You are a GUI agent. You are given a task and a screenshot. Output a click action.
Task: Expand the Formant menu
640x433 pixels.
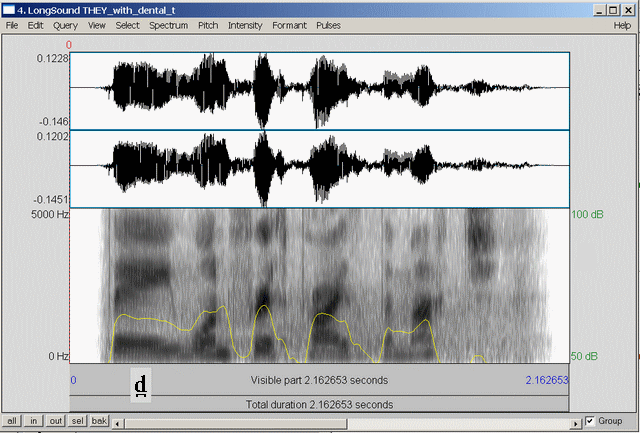tap(289, 24)
